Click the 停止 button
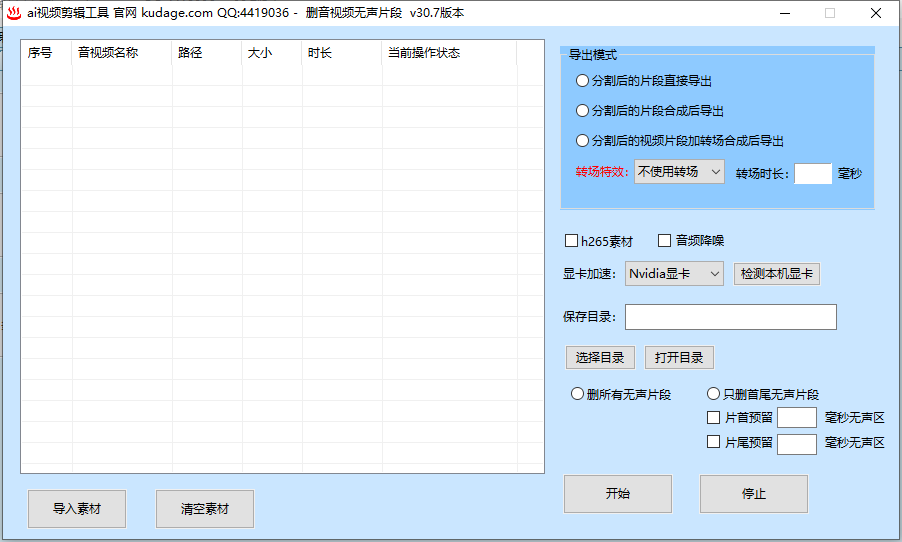This screenshot has width=902, height=542. pyautogui.click(x=754, y=494)
